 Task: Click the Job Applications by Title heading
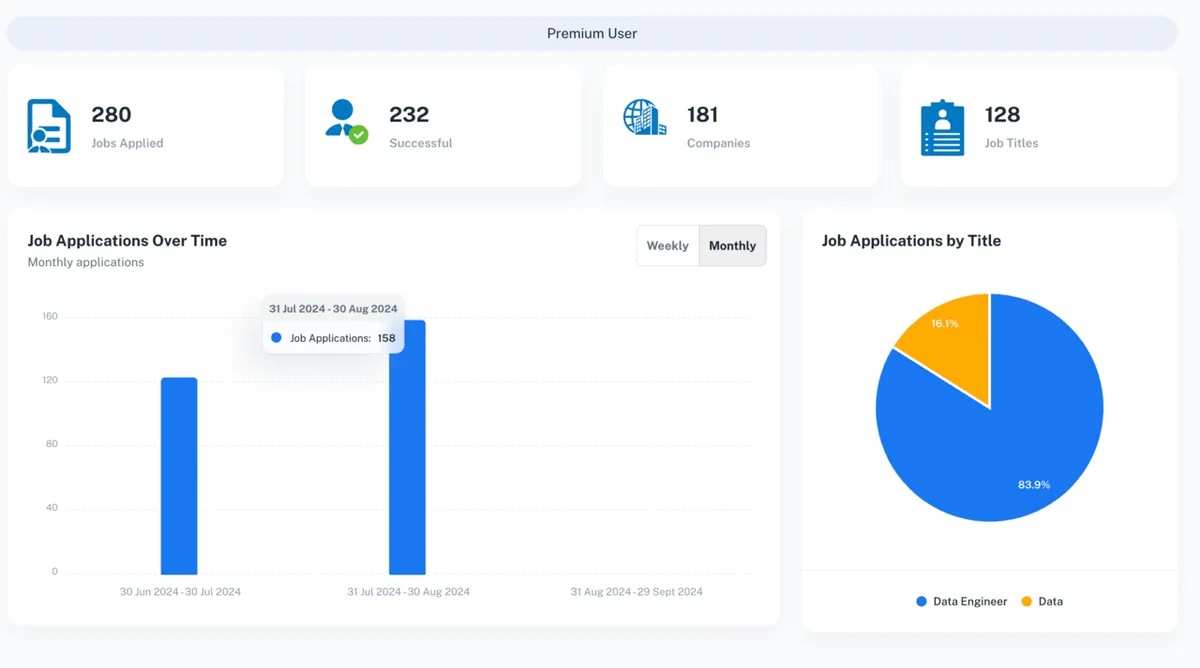pyautogui.click(x=911, y=241)
